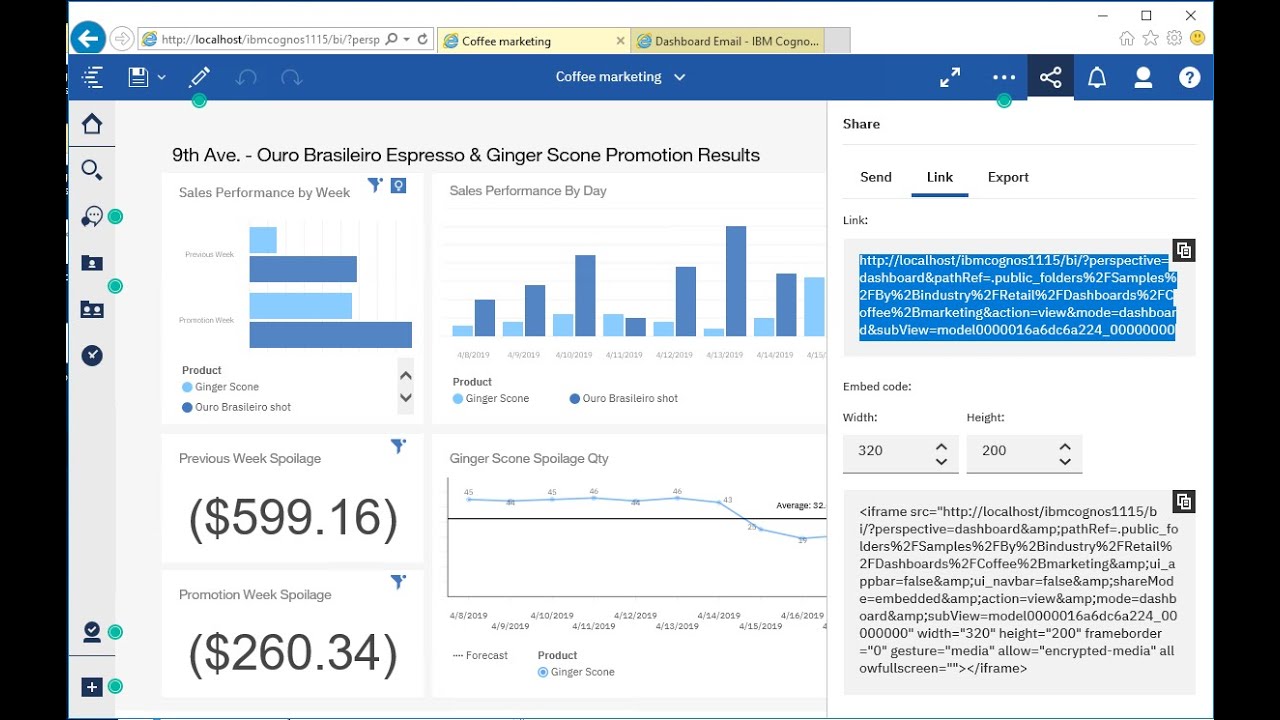The image size is (1280, 720).
Task: Select Ouro Brasileiro shot in daily legend
Action: pos(623,398)
